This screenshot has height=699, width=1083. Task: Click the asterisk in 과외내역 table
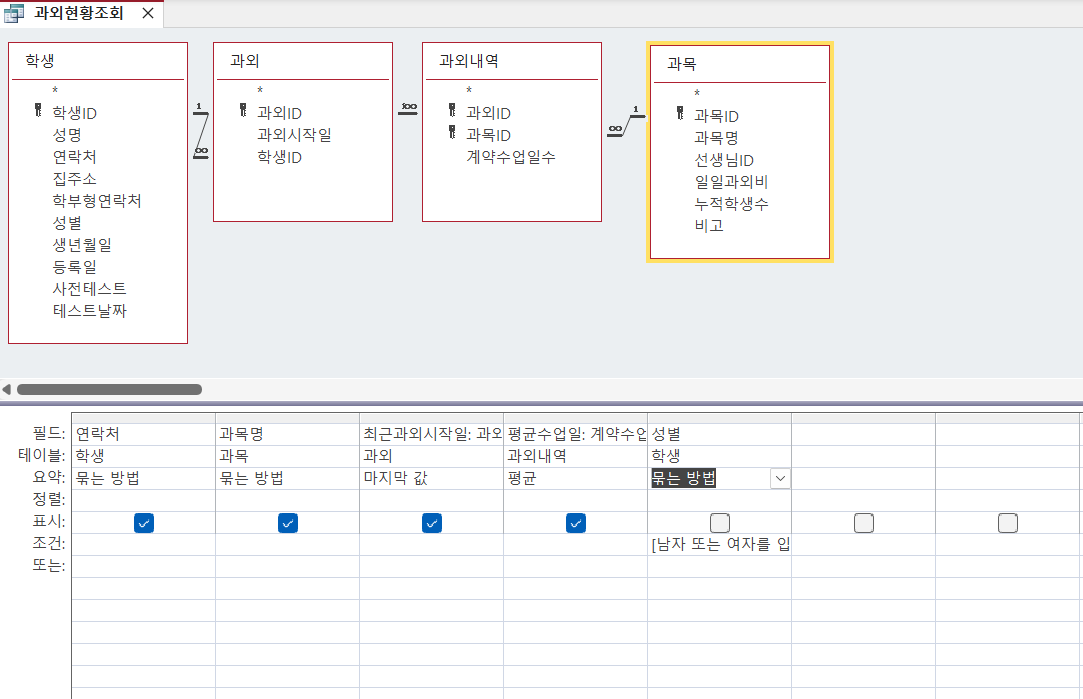(x=468, y=91)
